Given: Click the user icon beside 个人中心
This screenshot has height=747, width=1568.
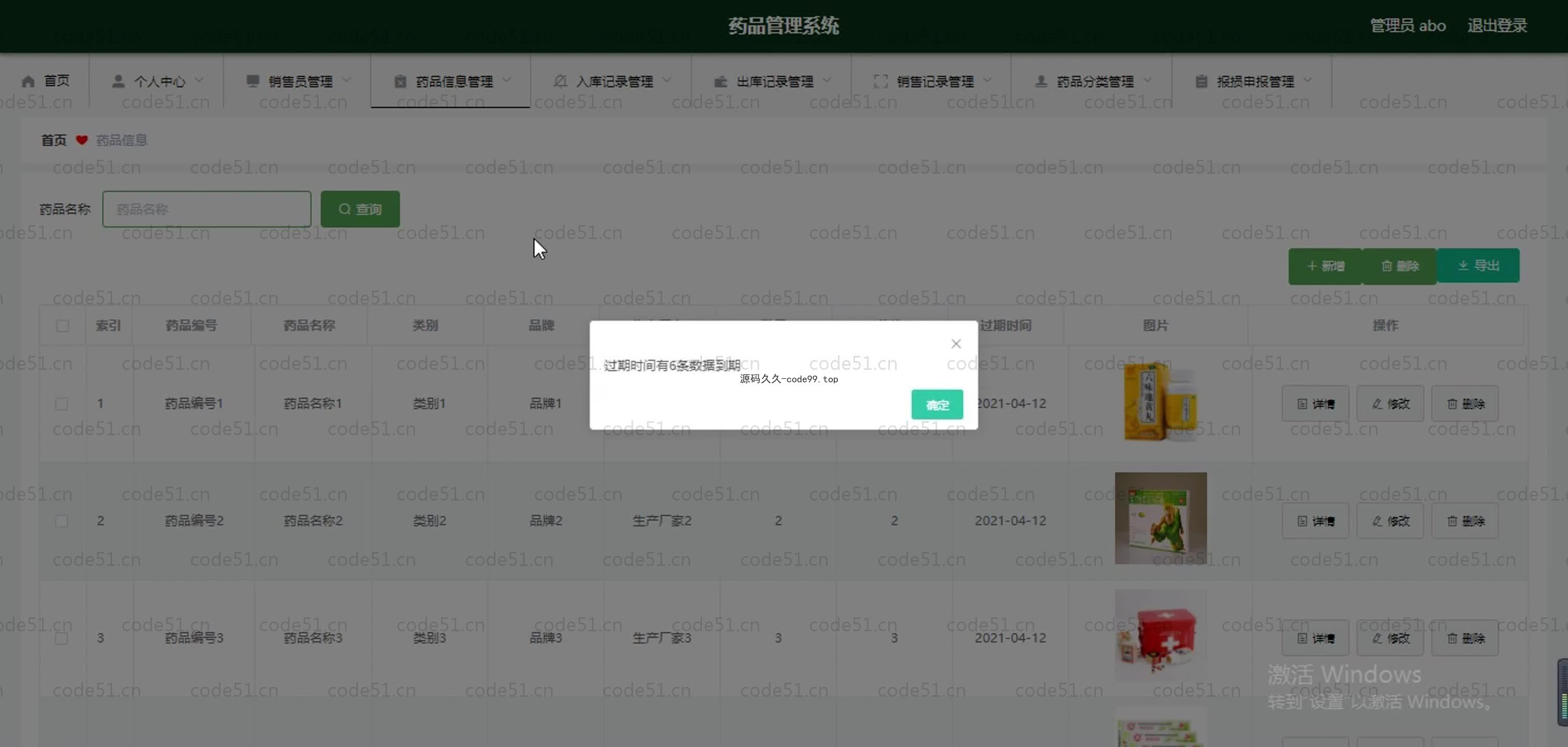Looking at the screenshot, I should click(x=118, y=81).
